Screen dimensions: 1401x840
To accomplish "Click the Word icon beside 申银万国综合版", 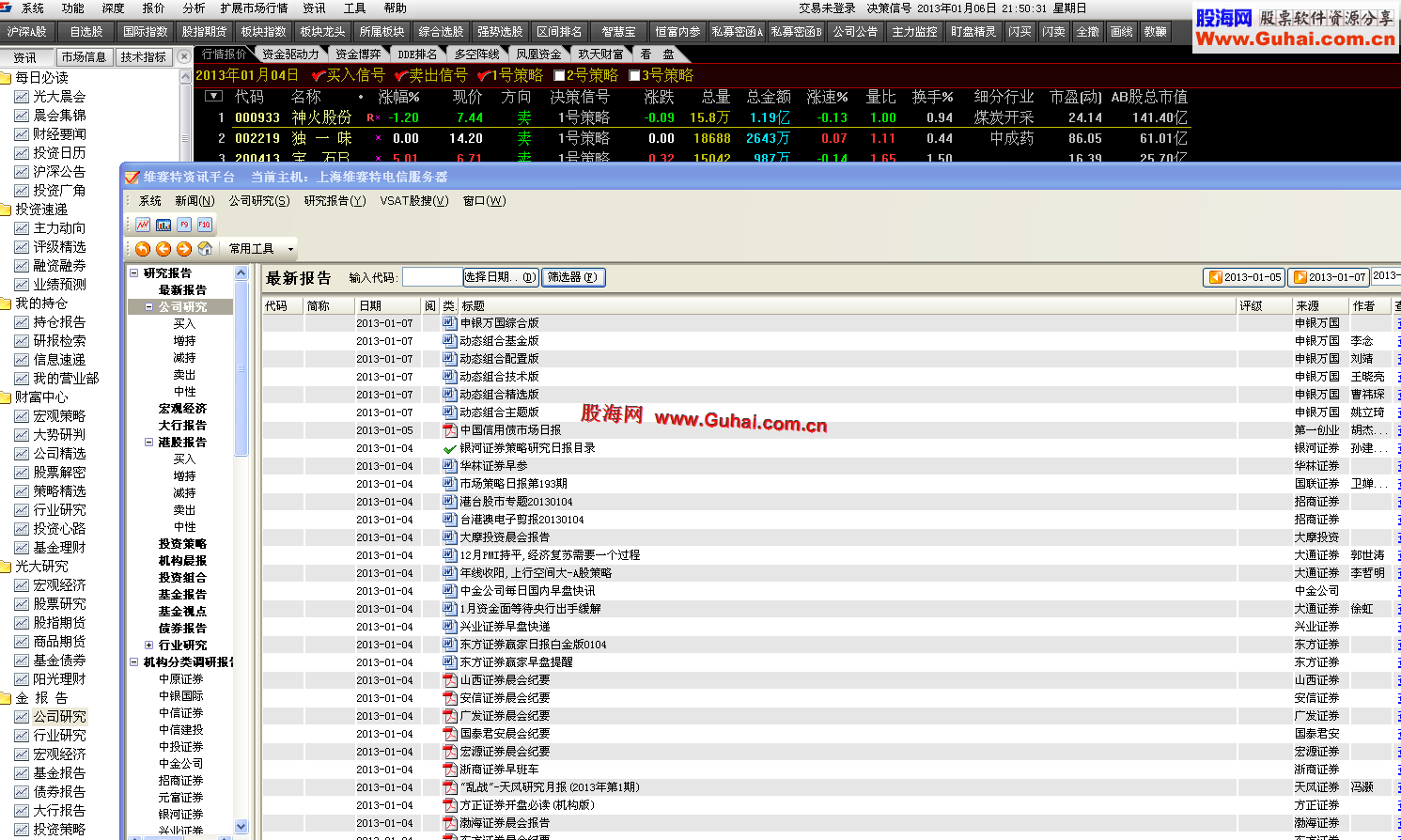I will tap(450, 322).
